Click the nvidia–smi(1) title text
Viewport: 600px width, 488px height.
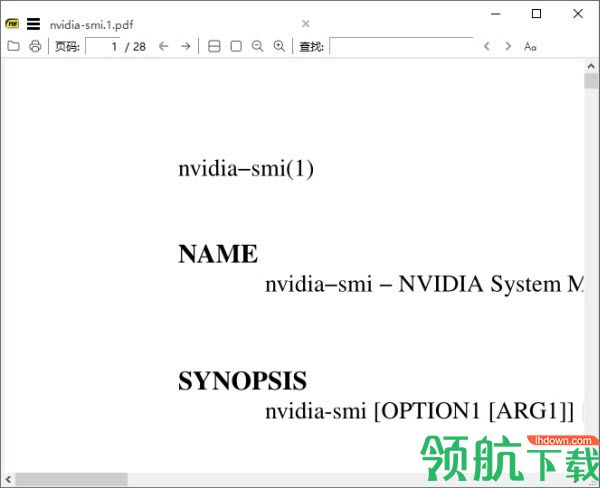(x=246, y=168)
